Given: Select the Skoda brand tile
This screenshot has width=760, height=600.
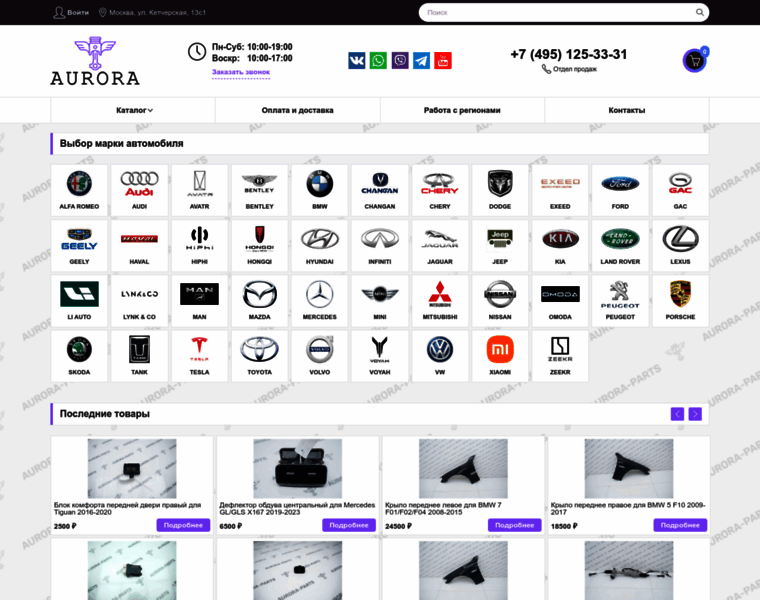Looking at the screenshot, I should pos(79,356).
